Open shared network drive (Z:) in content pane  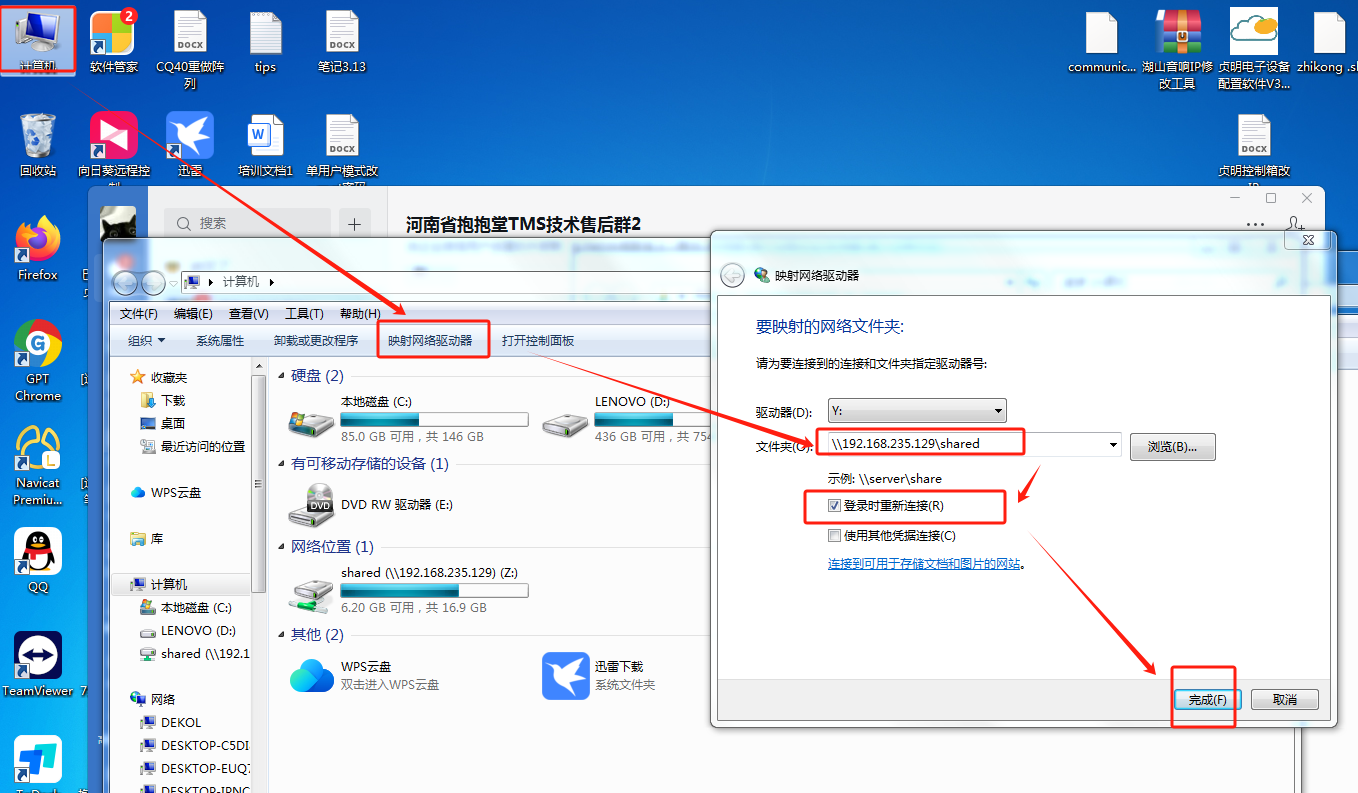click(408, 590)
